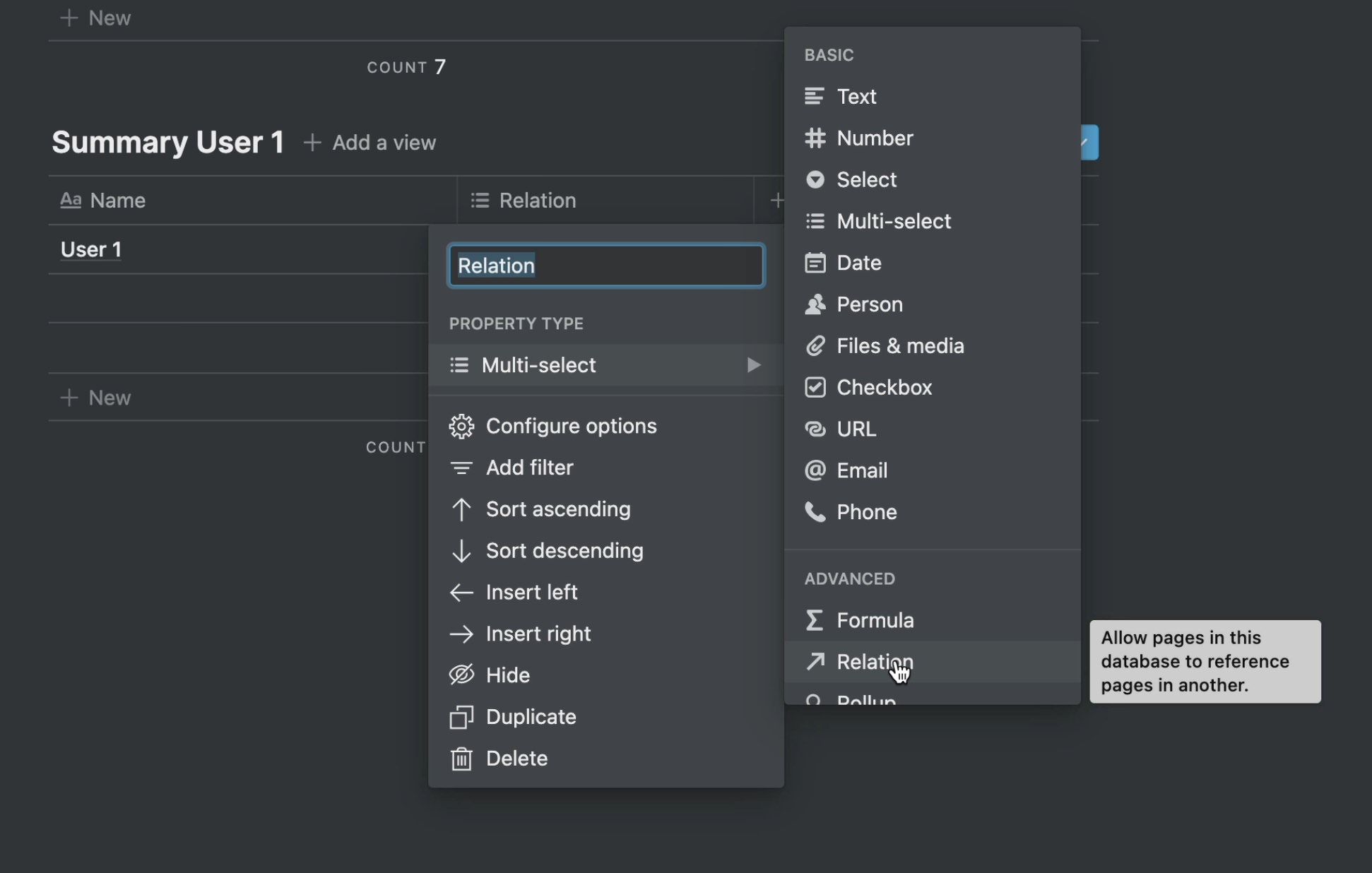The height and width of the screenshot is (873, 1372).
Task: Select the Relation advanced property type
Action: point(874,662)
